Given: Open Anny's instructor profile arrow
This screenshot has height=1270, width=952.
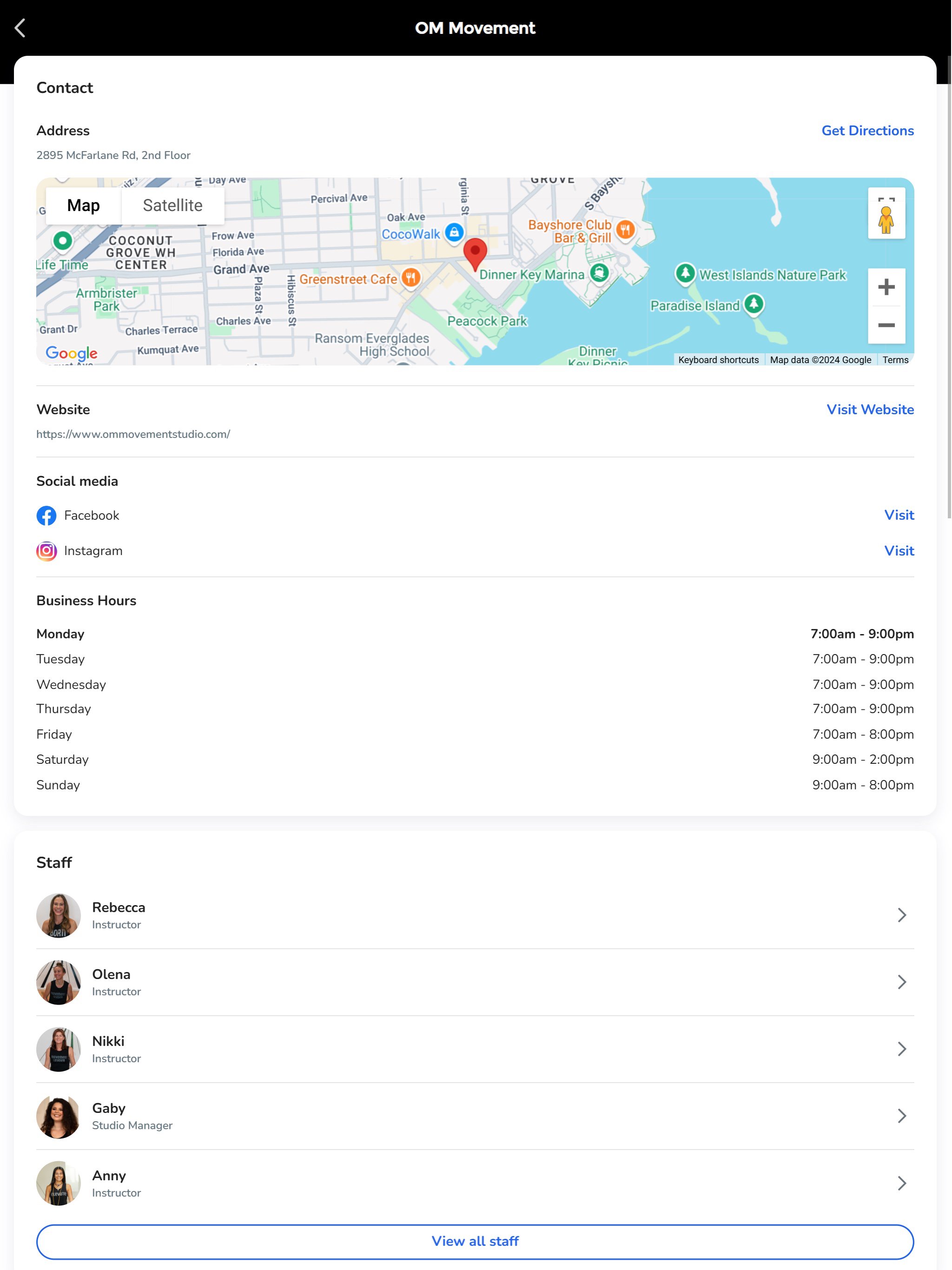Looking at the screenshot, I should coord(901,1184).
